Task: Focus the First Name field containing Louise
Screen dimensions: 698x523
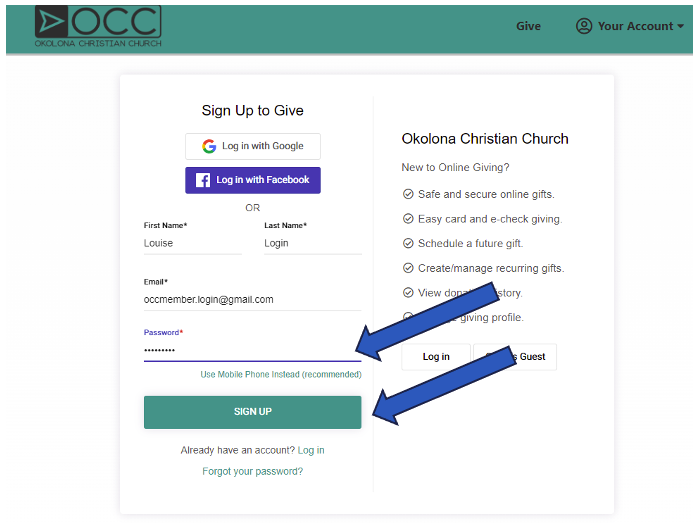Action: coord(193,243)
